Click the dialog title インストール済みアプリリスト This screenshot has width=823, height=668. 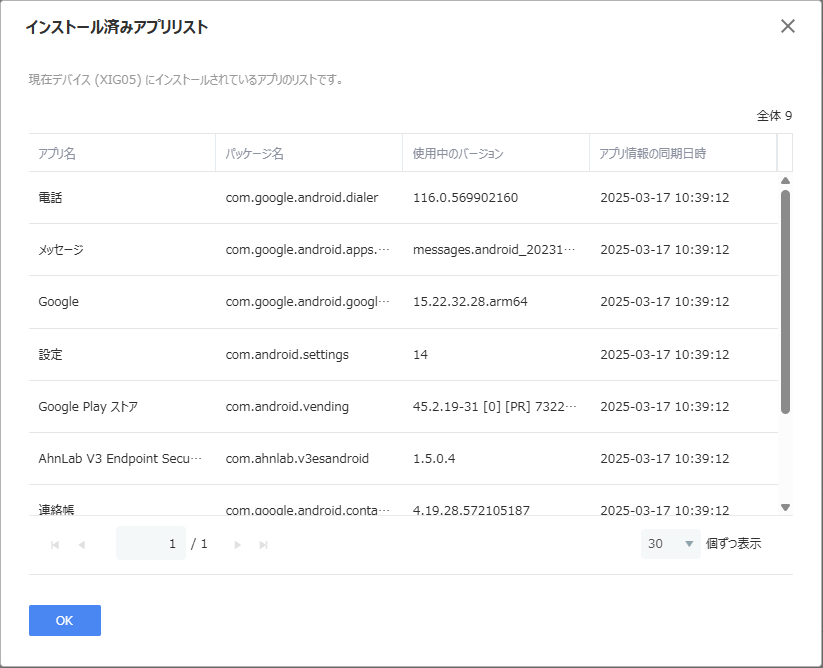(117, 27)
